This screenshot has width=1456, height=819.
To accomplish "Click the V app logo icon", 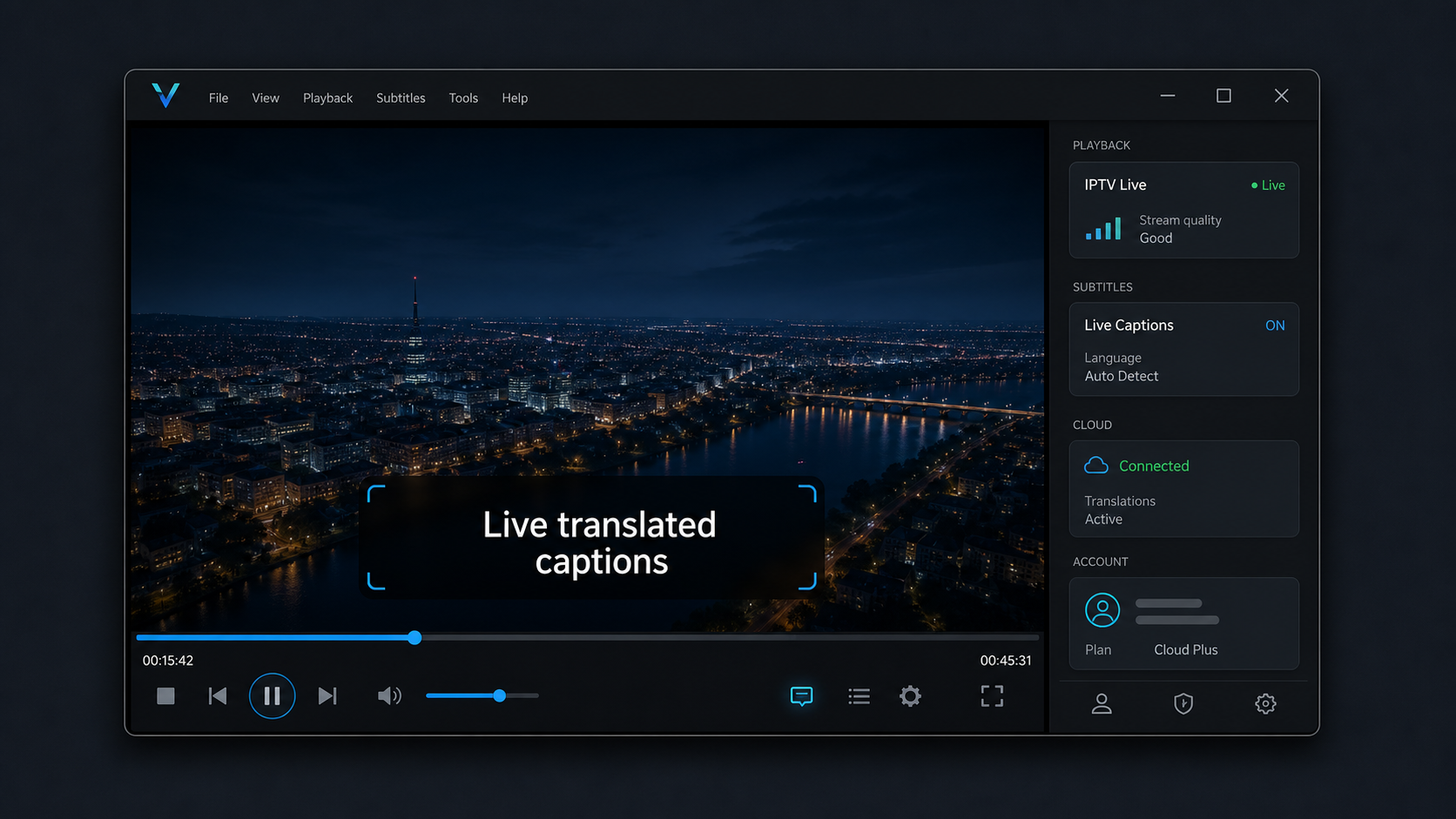I will (165, 95).
